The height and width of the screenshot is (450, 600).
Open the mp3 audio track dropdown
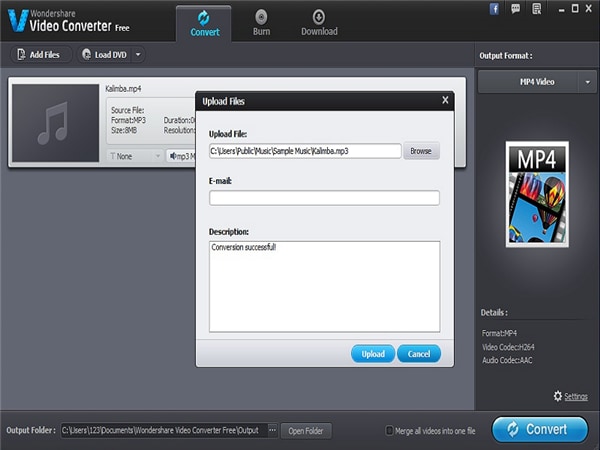[181, 156]
